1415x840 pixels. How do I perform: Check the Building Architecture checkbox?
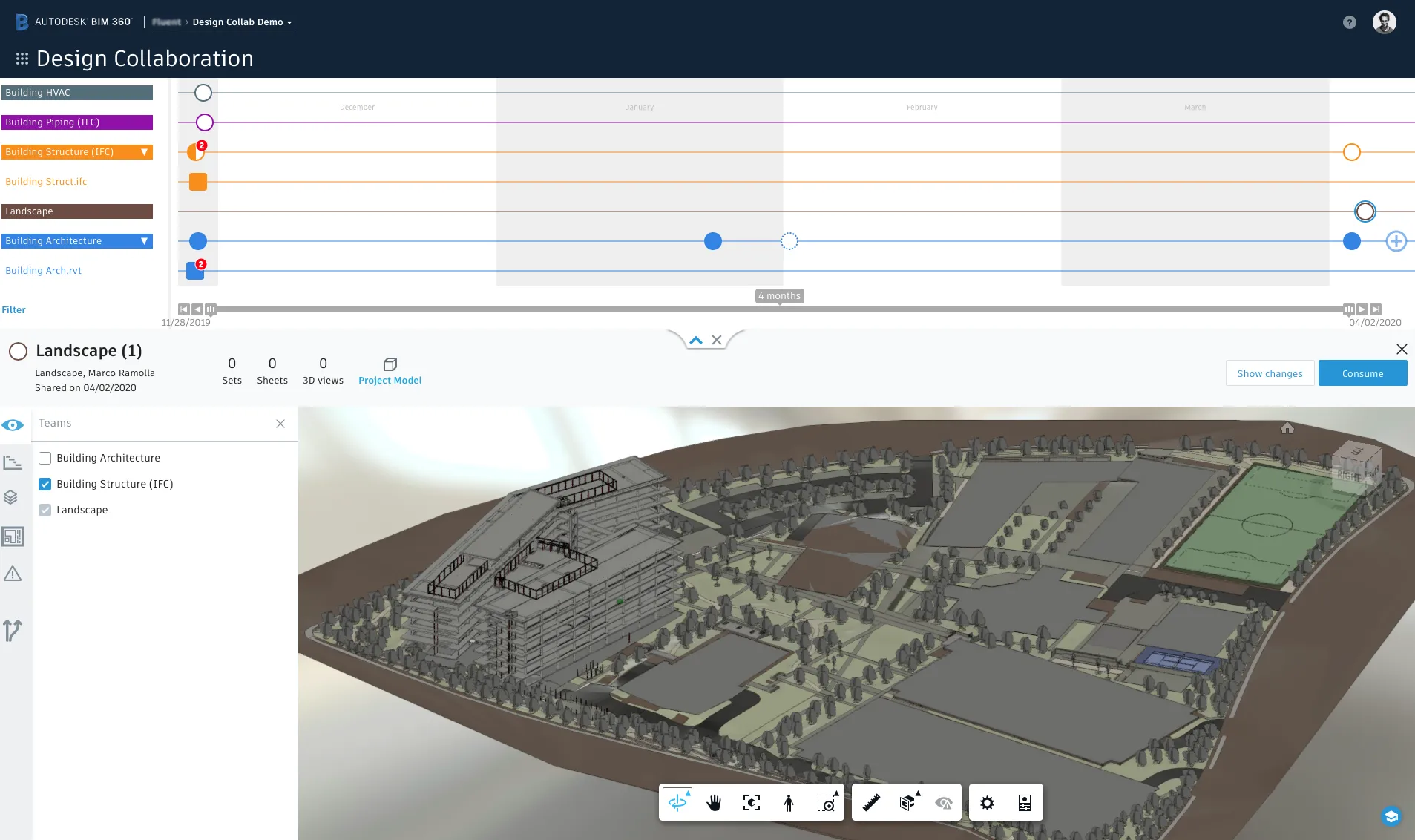45,458
